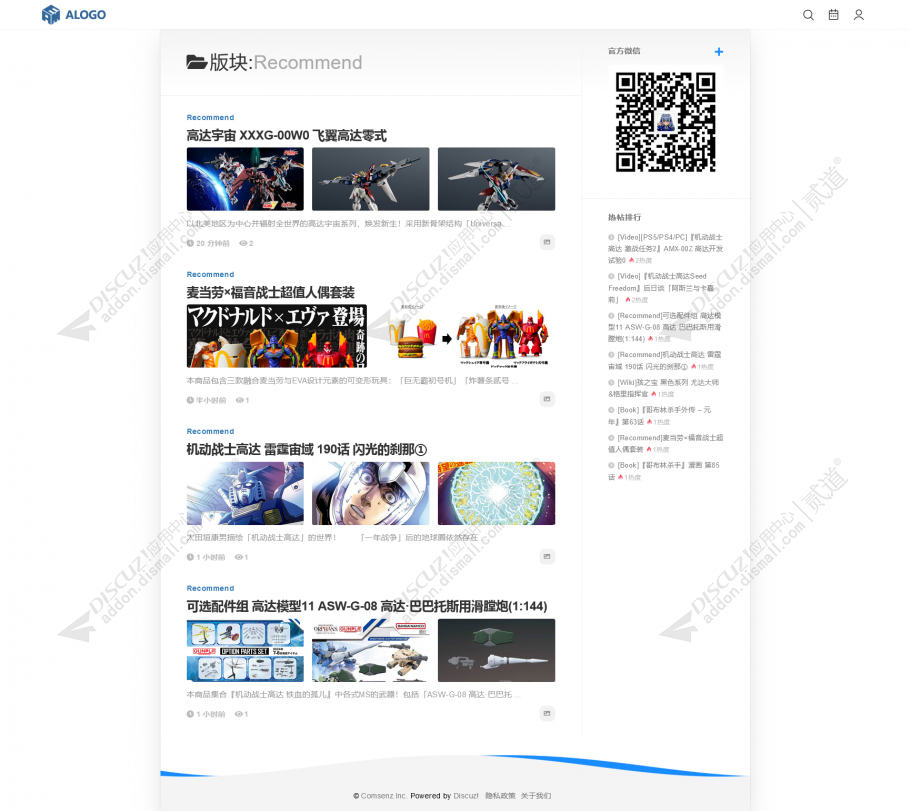Image resolution: width=910 pixels, height=811 pixels.
Task: Open the calendar icon in header
Action: click(x=833, y=15)
